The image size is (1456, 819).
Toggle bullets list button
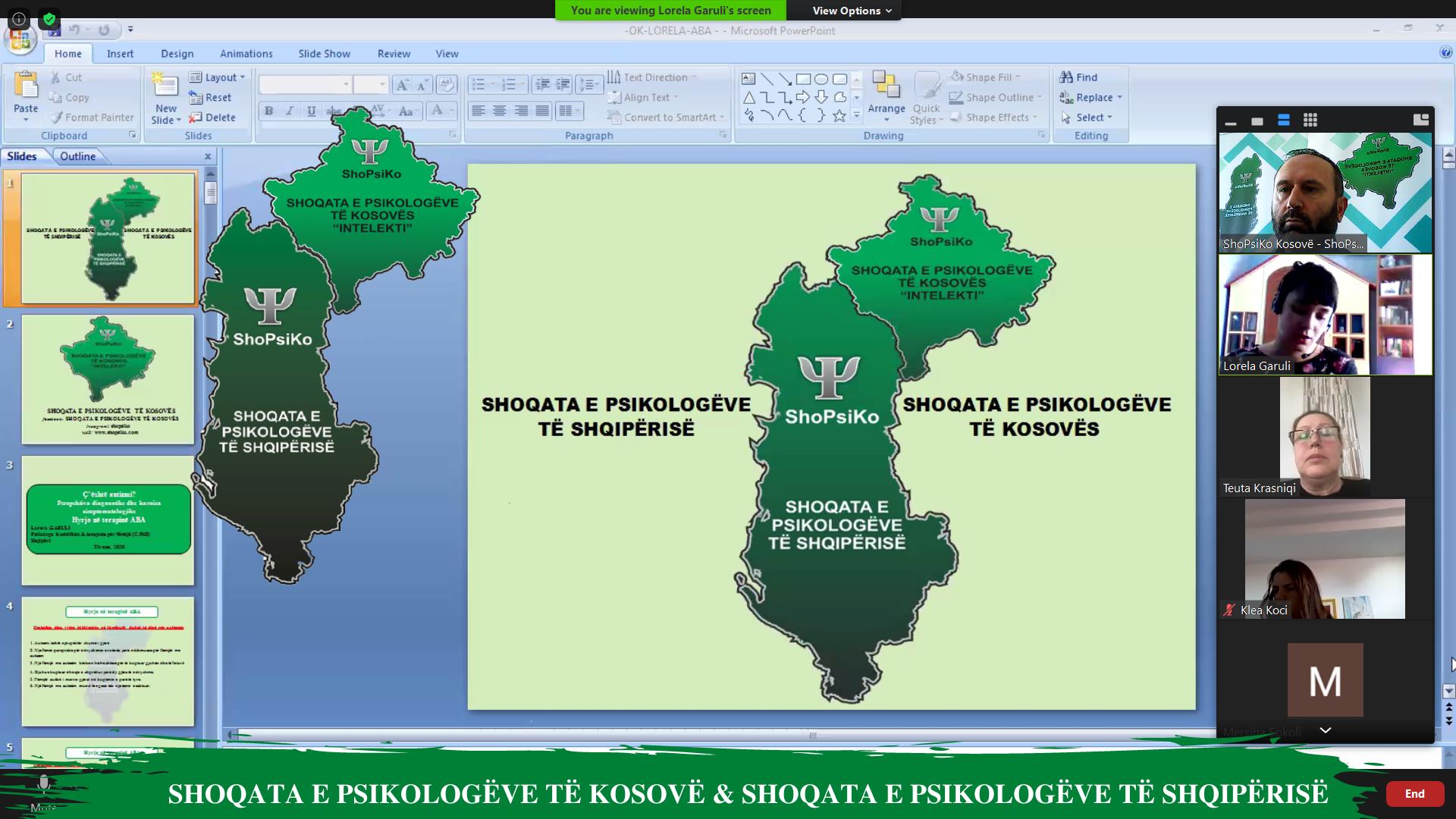(482, 84)
